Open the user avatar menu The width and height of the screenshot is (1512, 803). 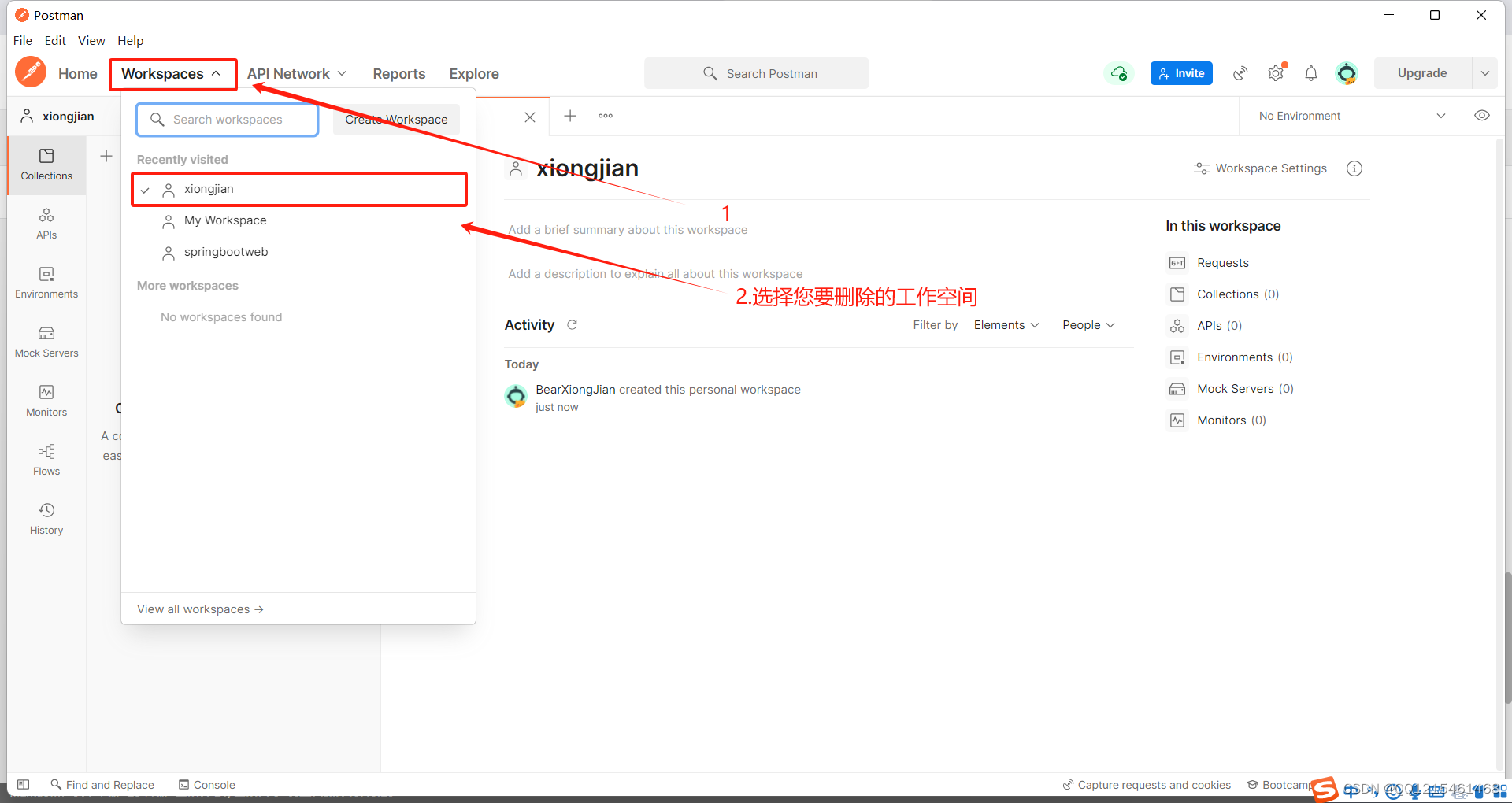point(1347,73)
